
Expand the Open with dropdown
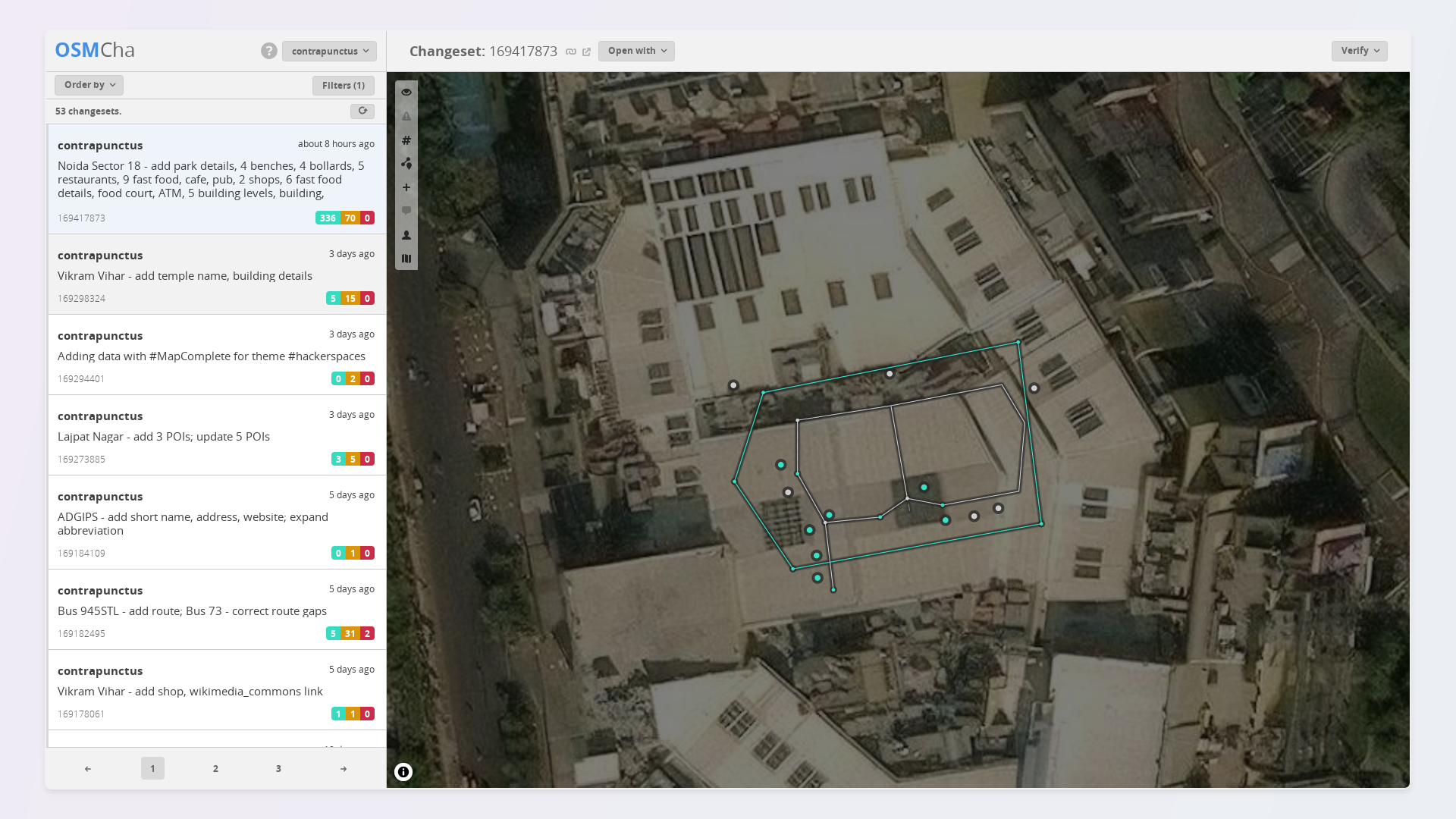[x=636, y=51]
